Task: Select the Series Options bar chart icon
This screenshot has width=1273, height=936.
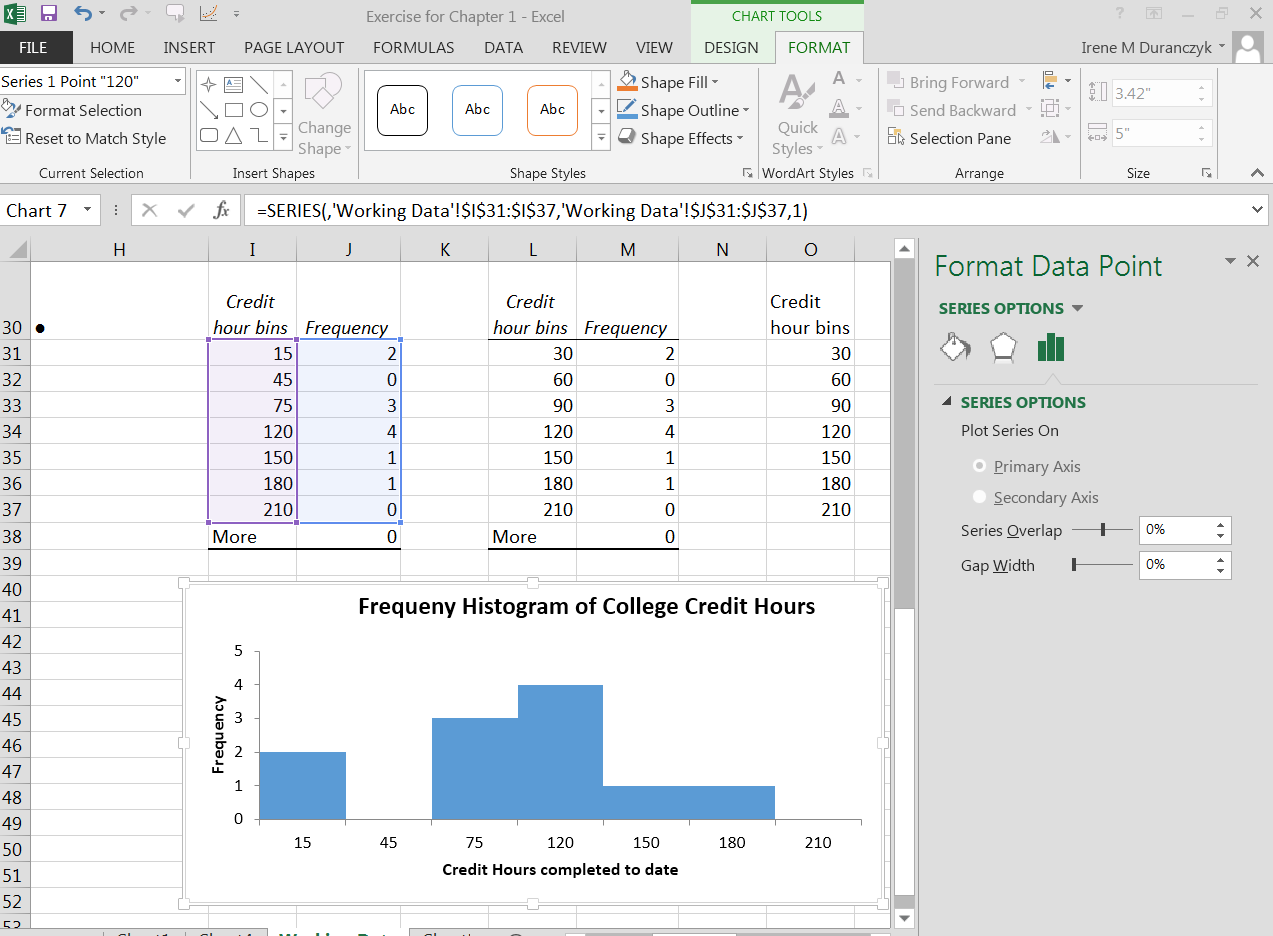Action: [x=1051, y=347]
